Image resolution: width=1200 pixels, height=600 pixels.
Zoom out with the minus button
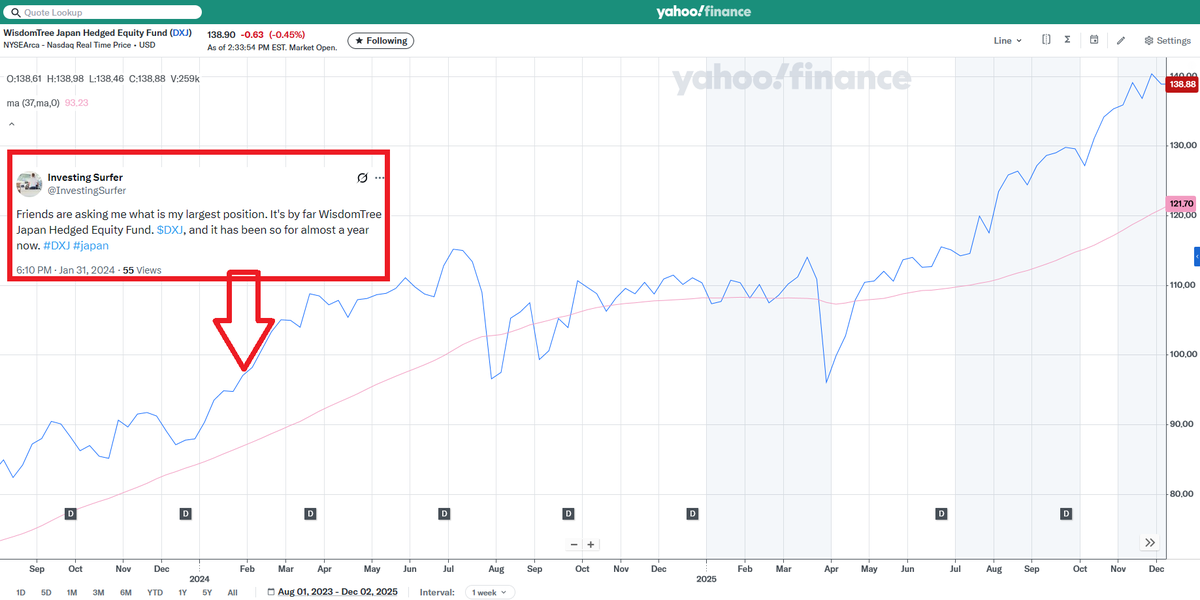click(574, 545)
